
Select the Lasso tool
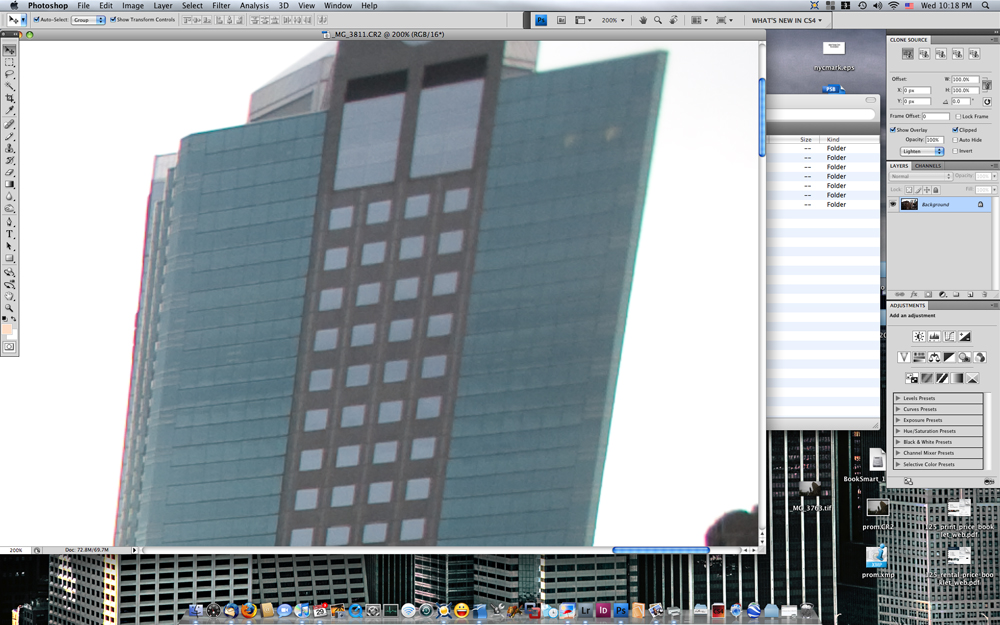coord(10,74)
